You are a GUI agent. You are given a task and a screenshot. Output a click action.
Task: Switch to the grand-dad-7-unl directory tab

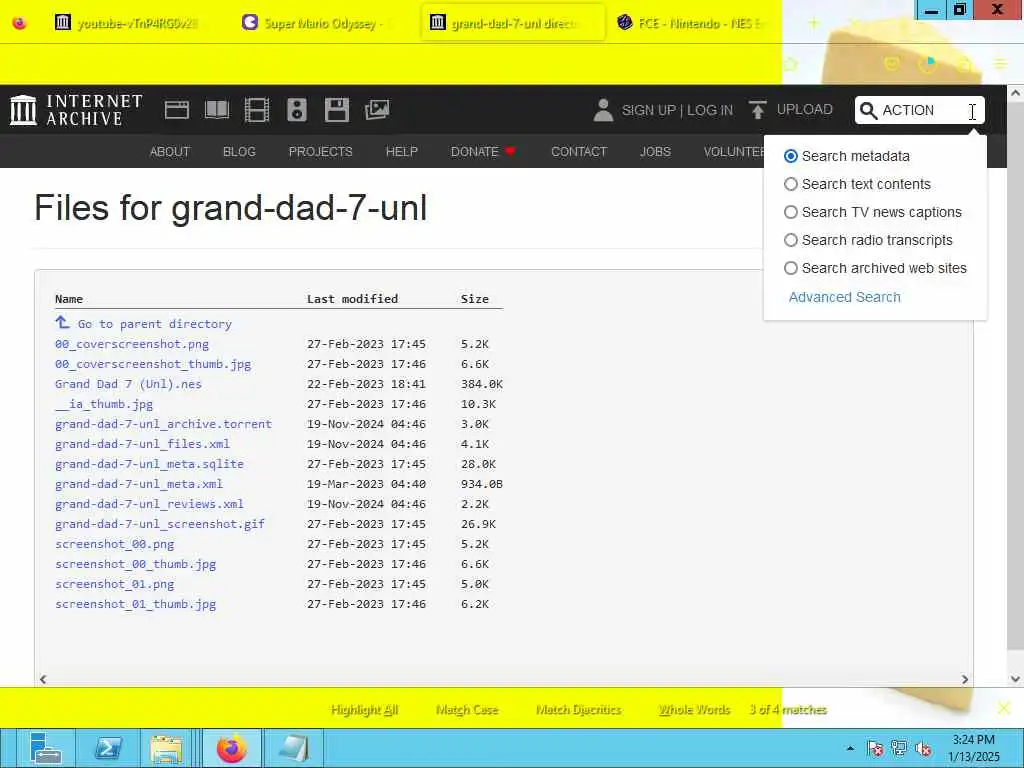pyautogui.click(x=513, y=24)
